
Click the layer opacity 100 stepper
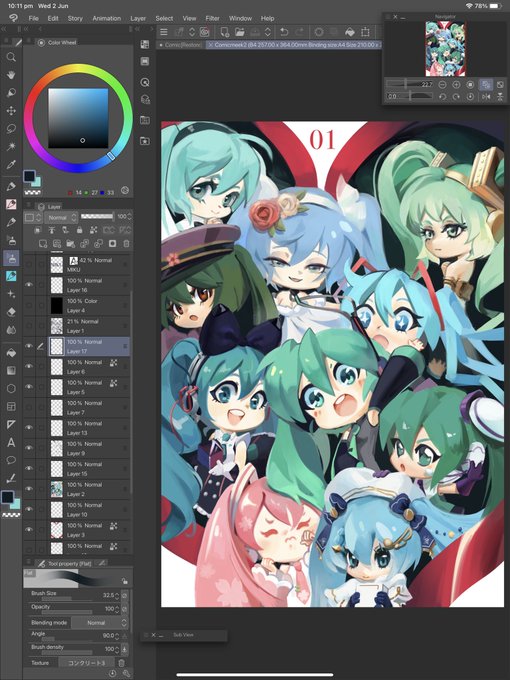(x=129, y=216)
